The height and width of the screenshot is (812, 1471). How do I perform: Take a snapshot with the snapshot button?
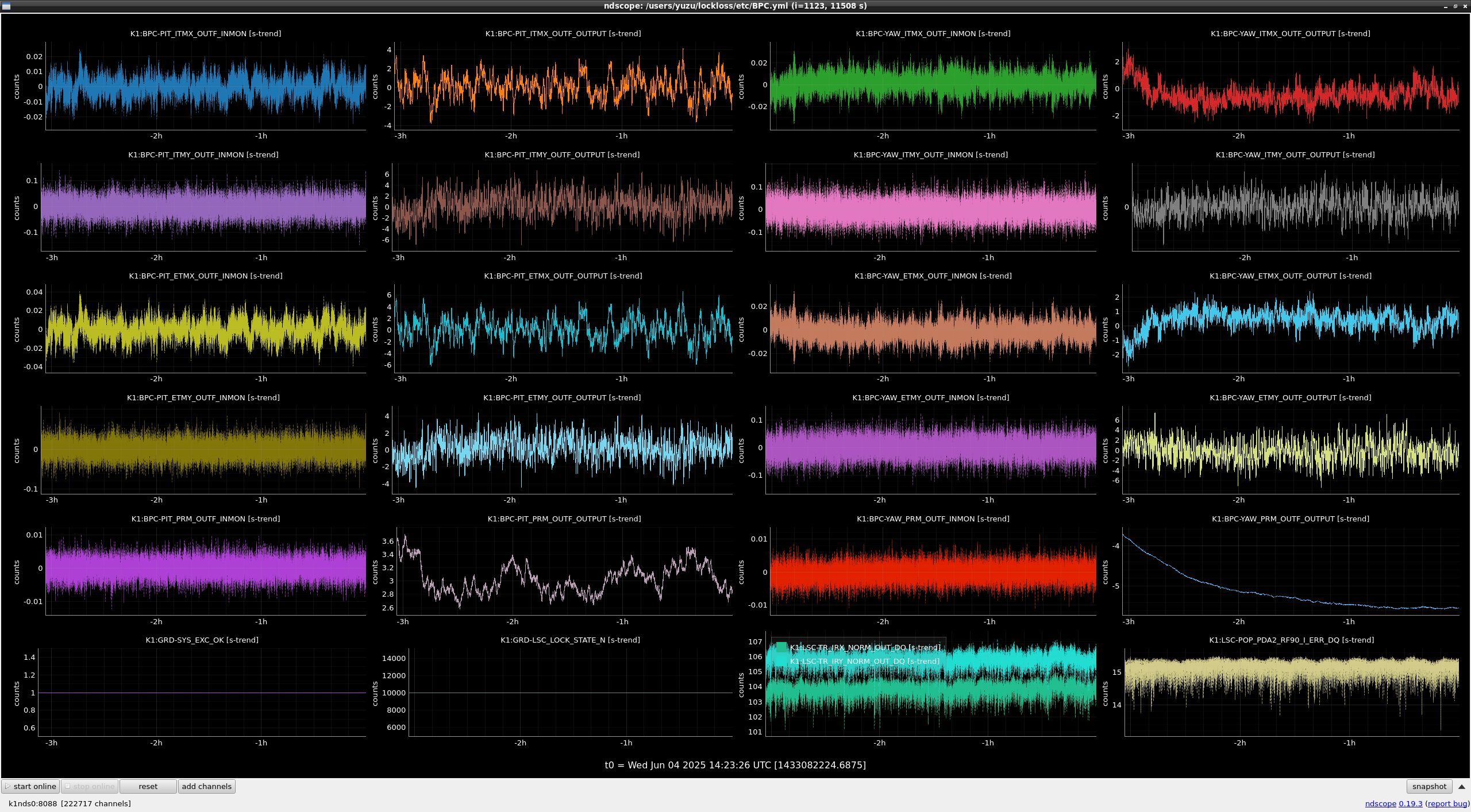[1429, 786]
